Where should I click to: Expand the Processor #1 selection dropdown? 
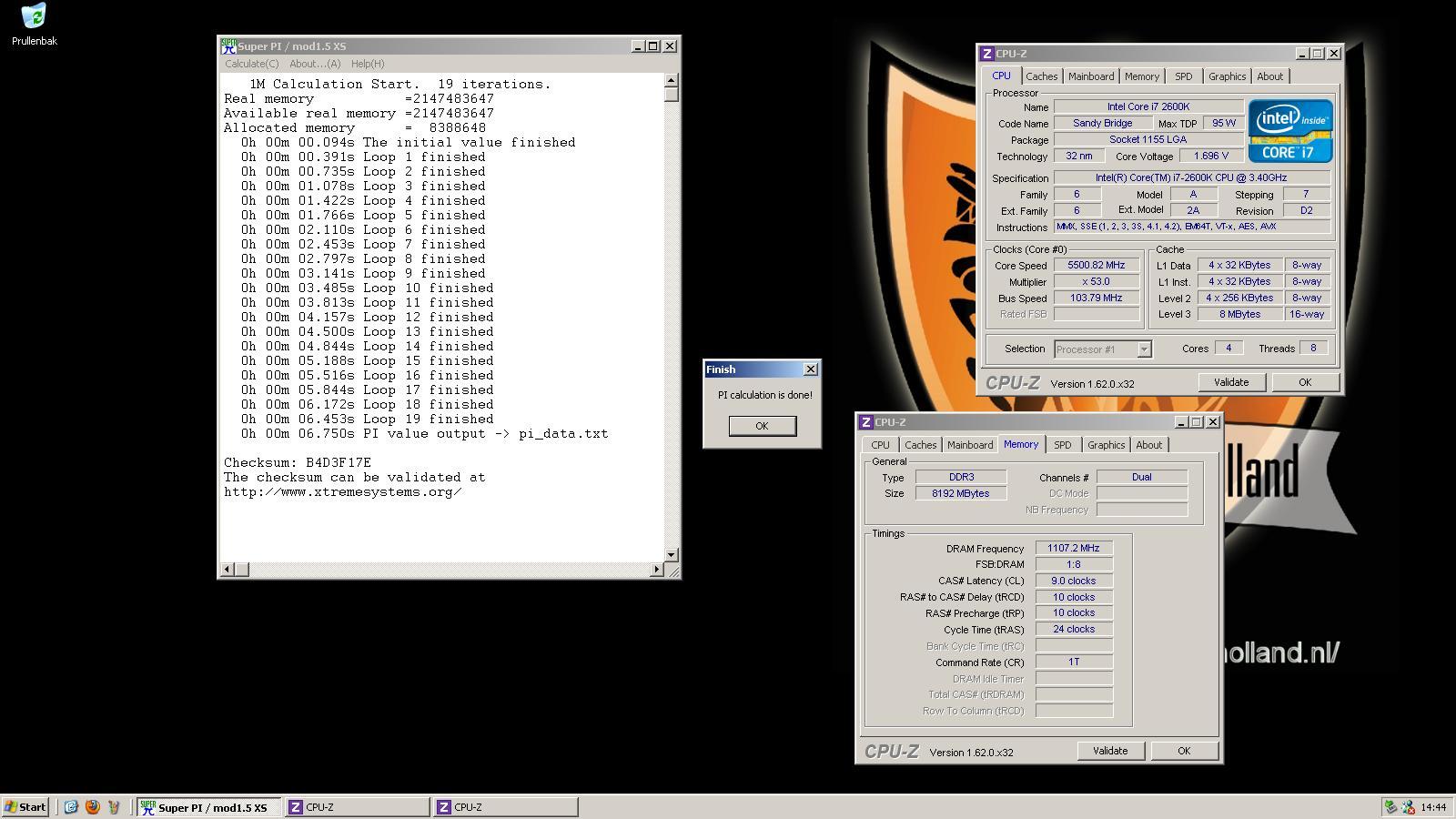(x=1144, y=349)
